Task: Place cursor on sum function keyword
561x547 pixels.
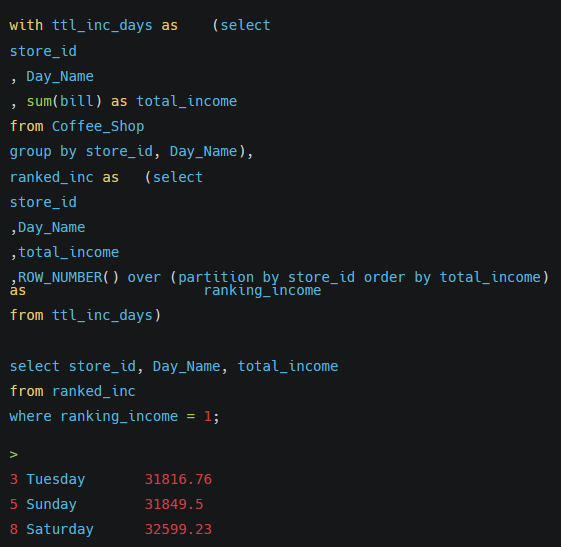Action: coord(39,101)
